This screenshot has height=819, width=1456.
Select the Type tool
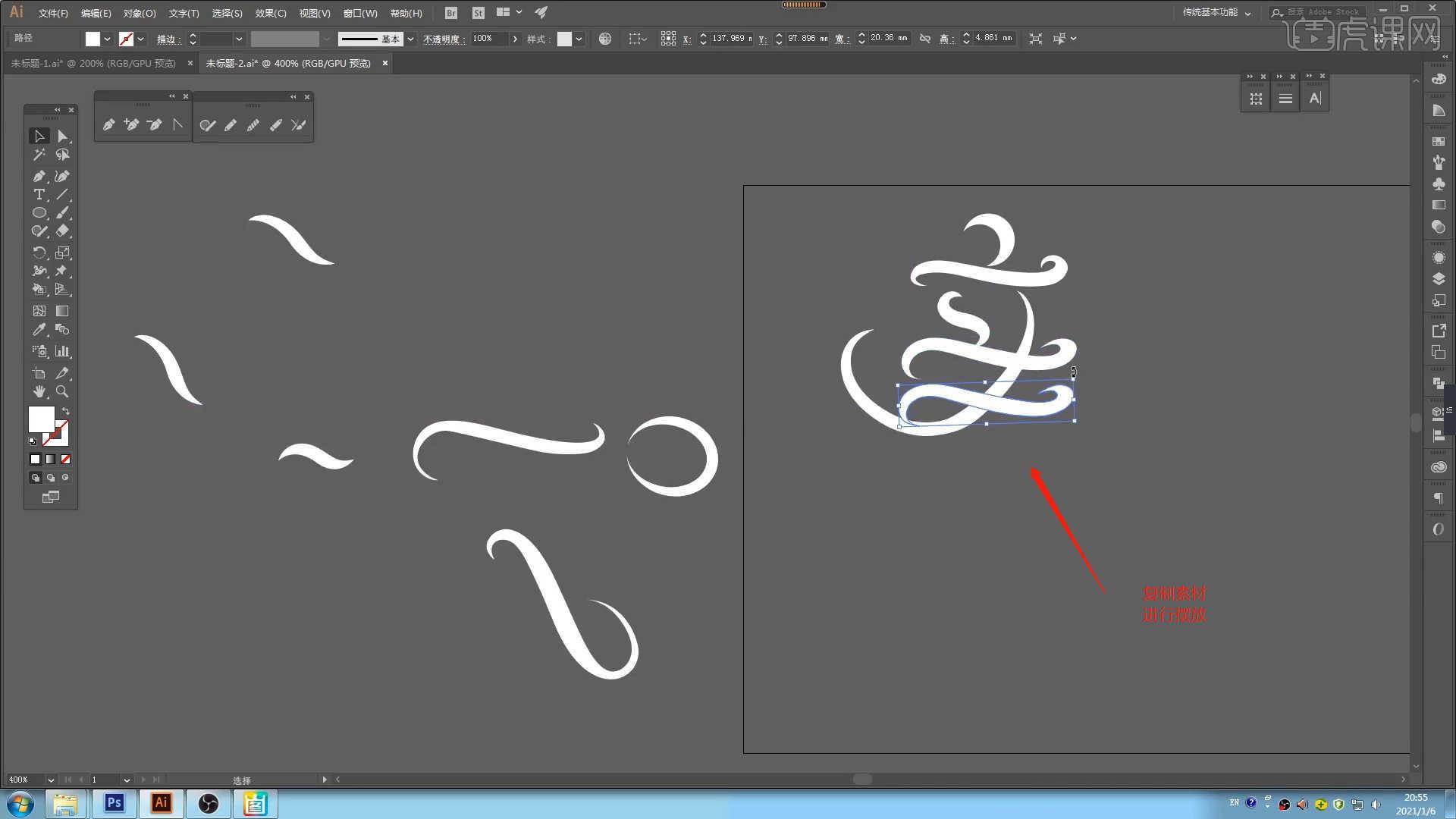[x=39, y=195]
